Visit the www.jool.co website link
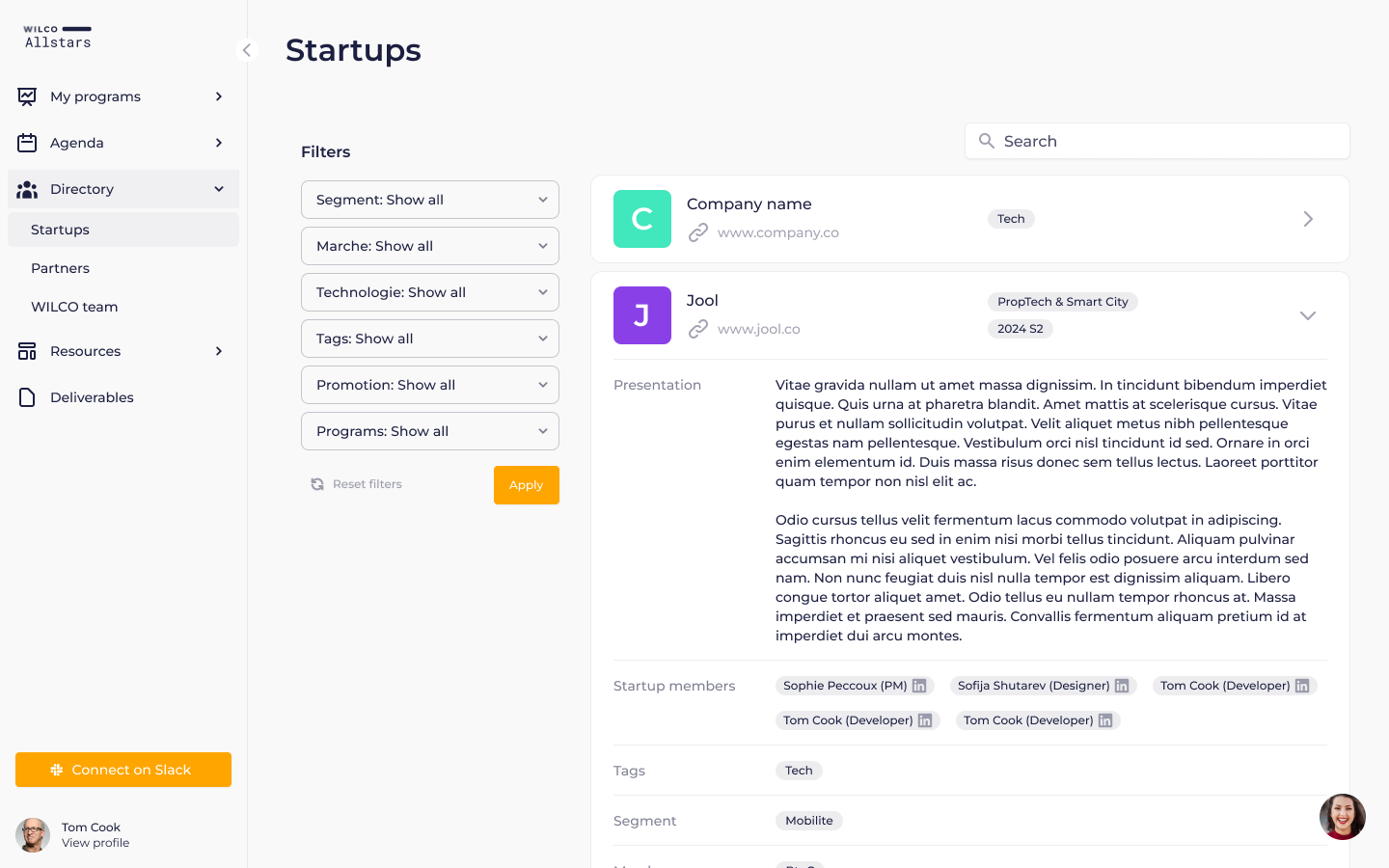Image resolution: width=1389 pixels, height=868 pixels. 758,329
